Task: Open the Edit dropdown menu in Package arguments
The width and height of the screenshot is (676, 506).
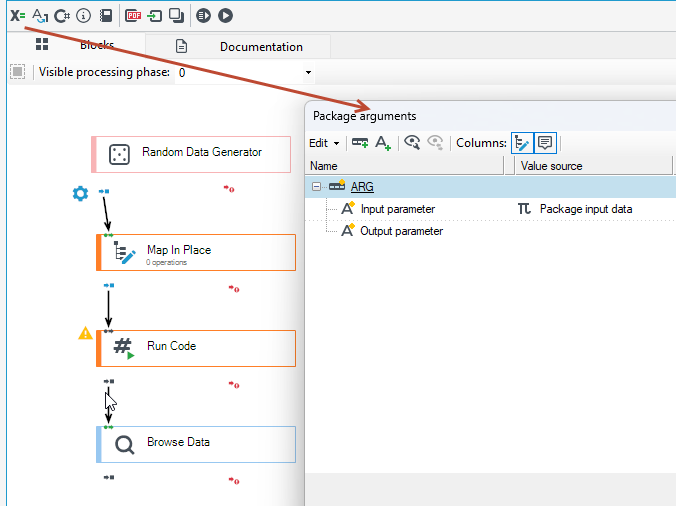Action: [324, 143]
